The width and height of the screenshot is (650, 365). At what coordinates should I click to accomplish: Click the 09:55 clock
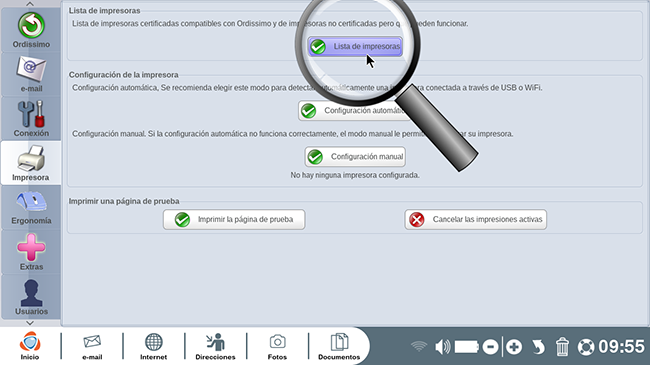(621, 346)
